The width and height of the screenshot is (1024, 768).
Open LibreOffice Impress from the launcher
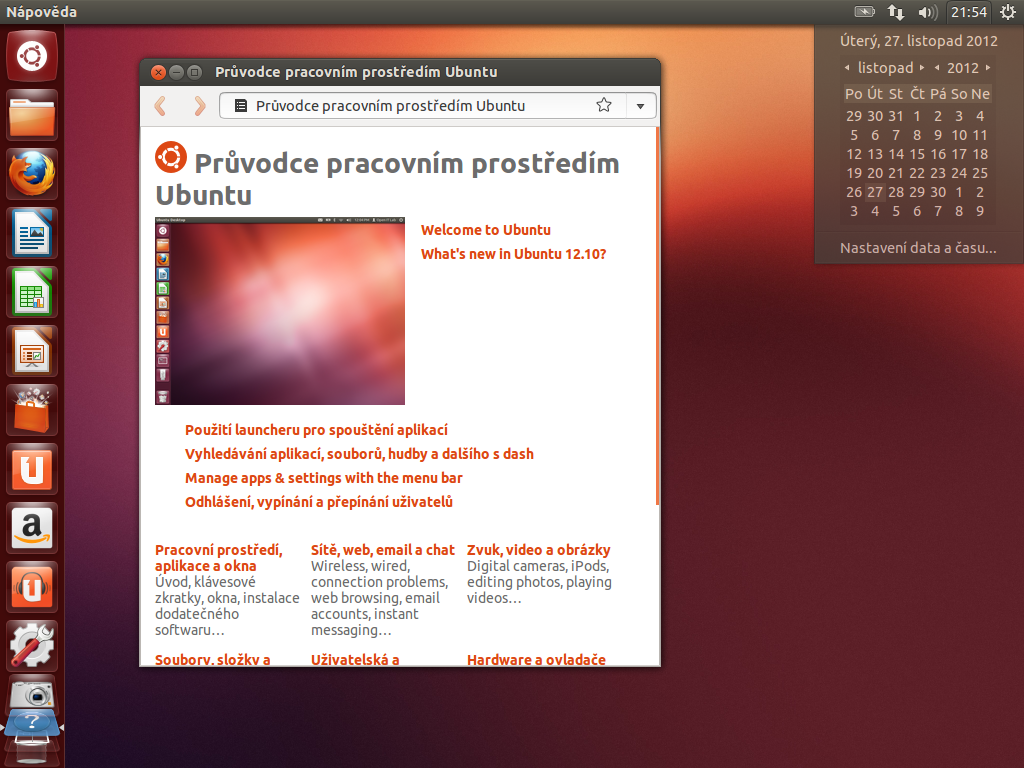[32, 351]
